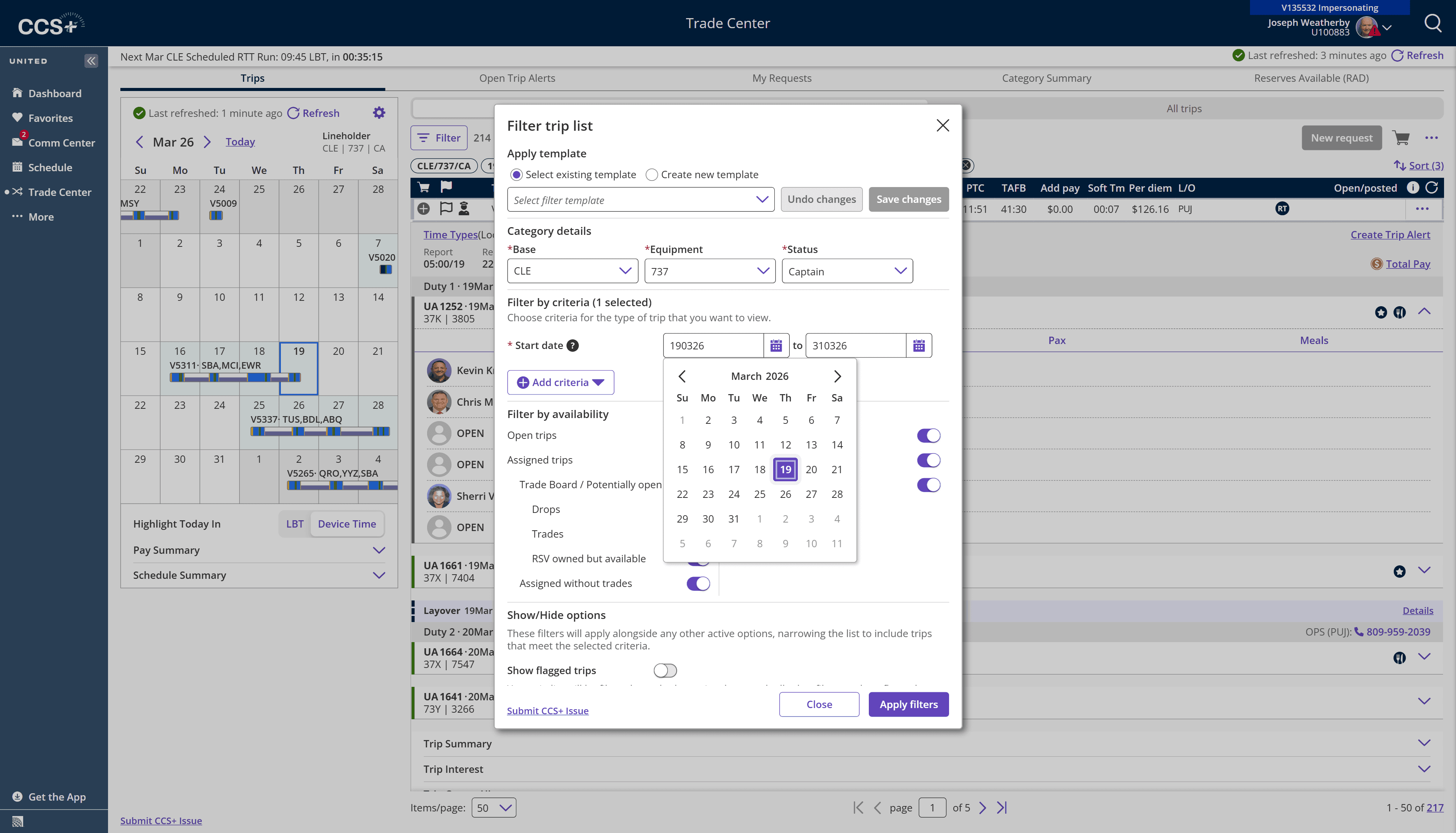
Task: Click the Apply filters button
Action: 908,704
